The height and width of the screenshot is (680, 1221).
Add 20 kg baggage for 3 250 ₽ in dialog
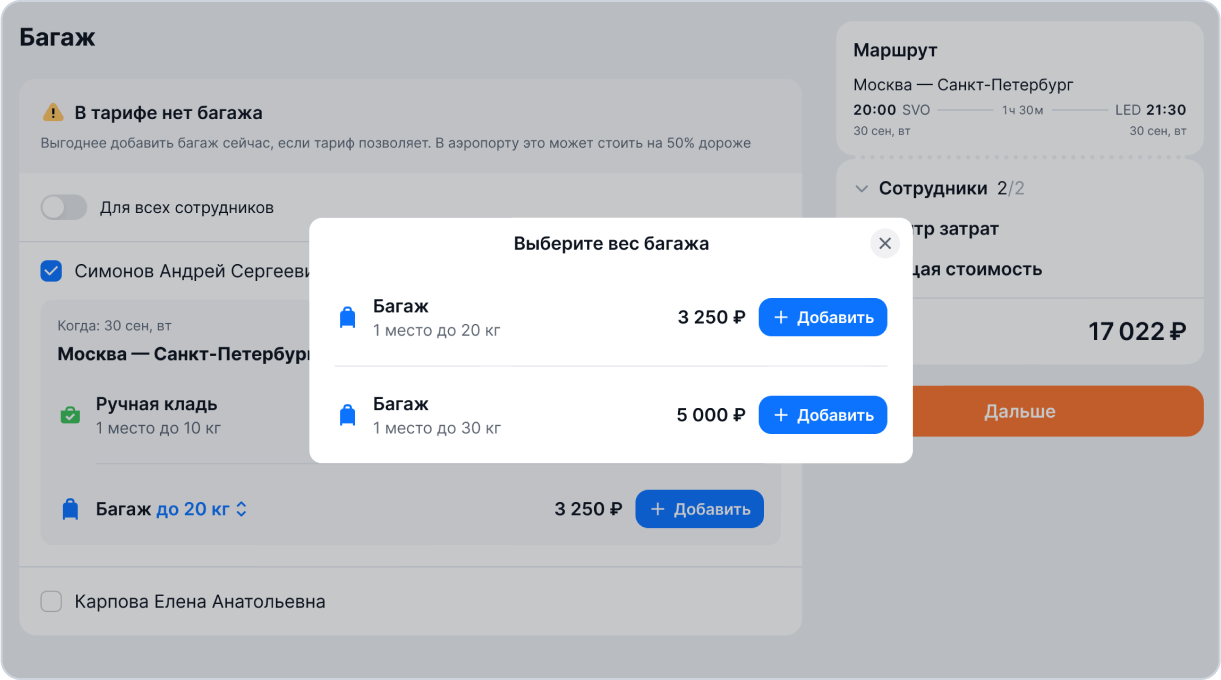click(823, 318)
